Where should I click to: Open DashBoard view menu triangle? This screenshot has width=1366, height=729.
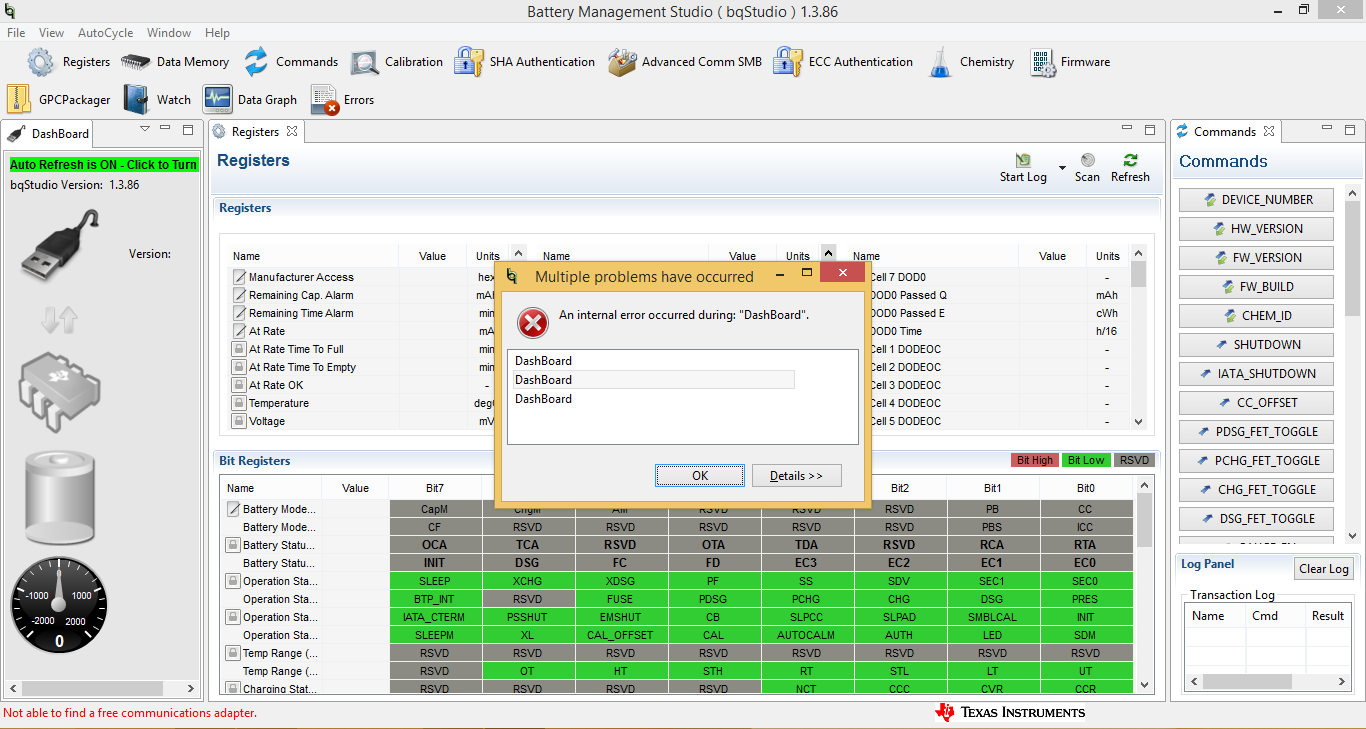click(x=145, y=129)
